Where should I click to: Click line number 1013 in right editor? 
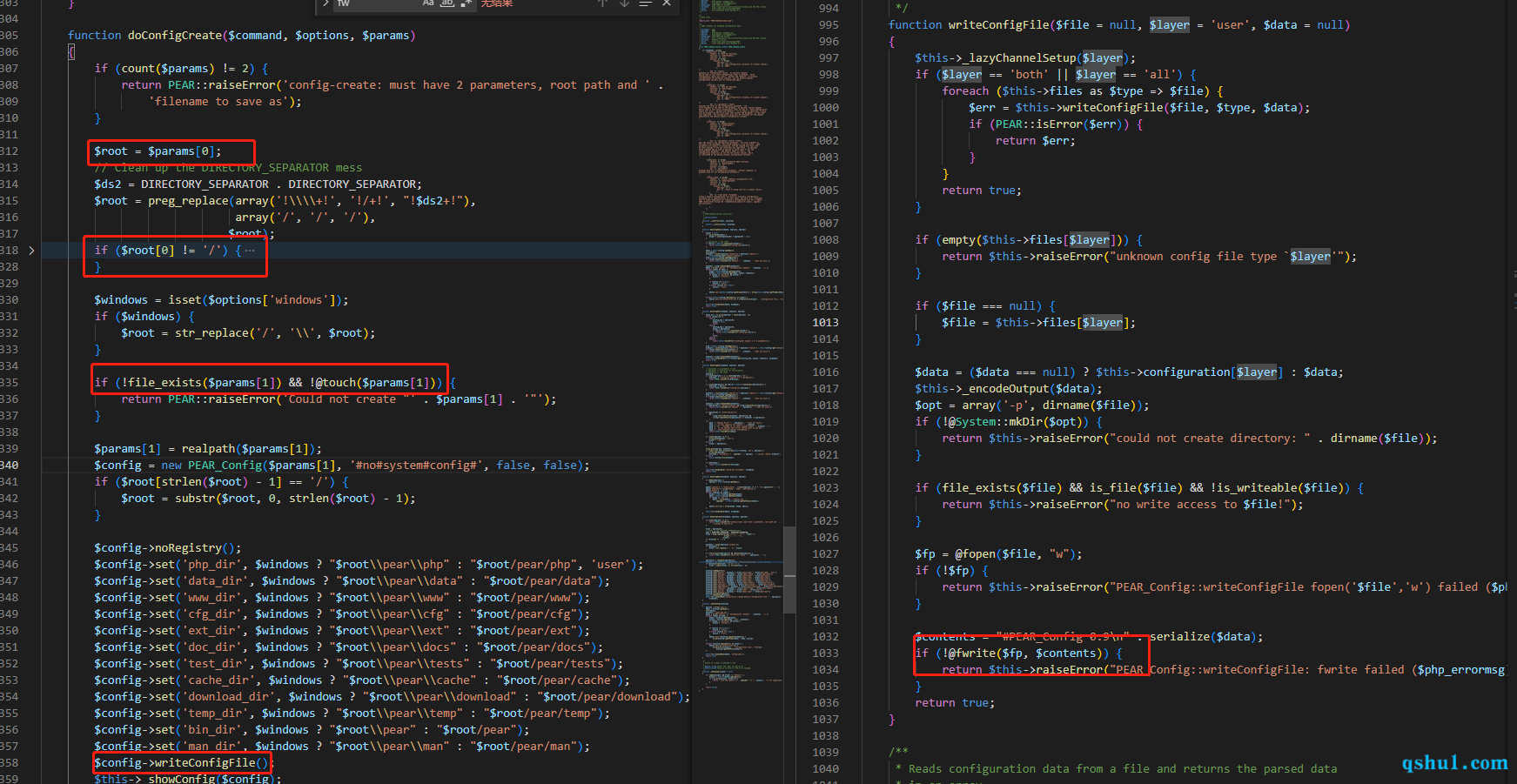click(825, 323)
